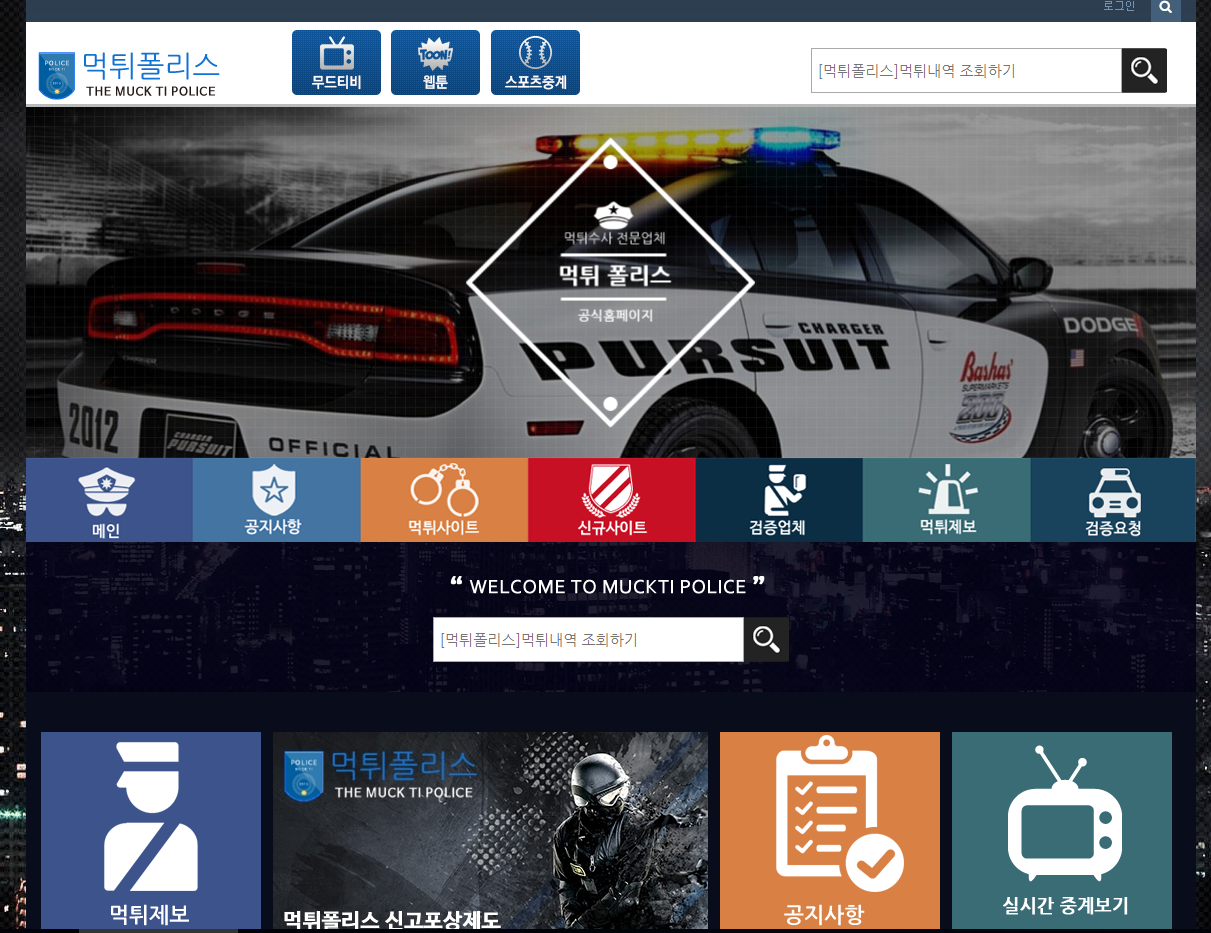Open the 먹튀제보 police officer tile
The height and width of the screenshot is (933, 1211).
151,830
